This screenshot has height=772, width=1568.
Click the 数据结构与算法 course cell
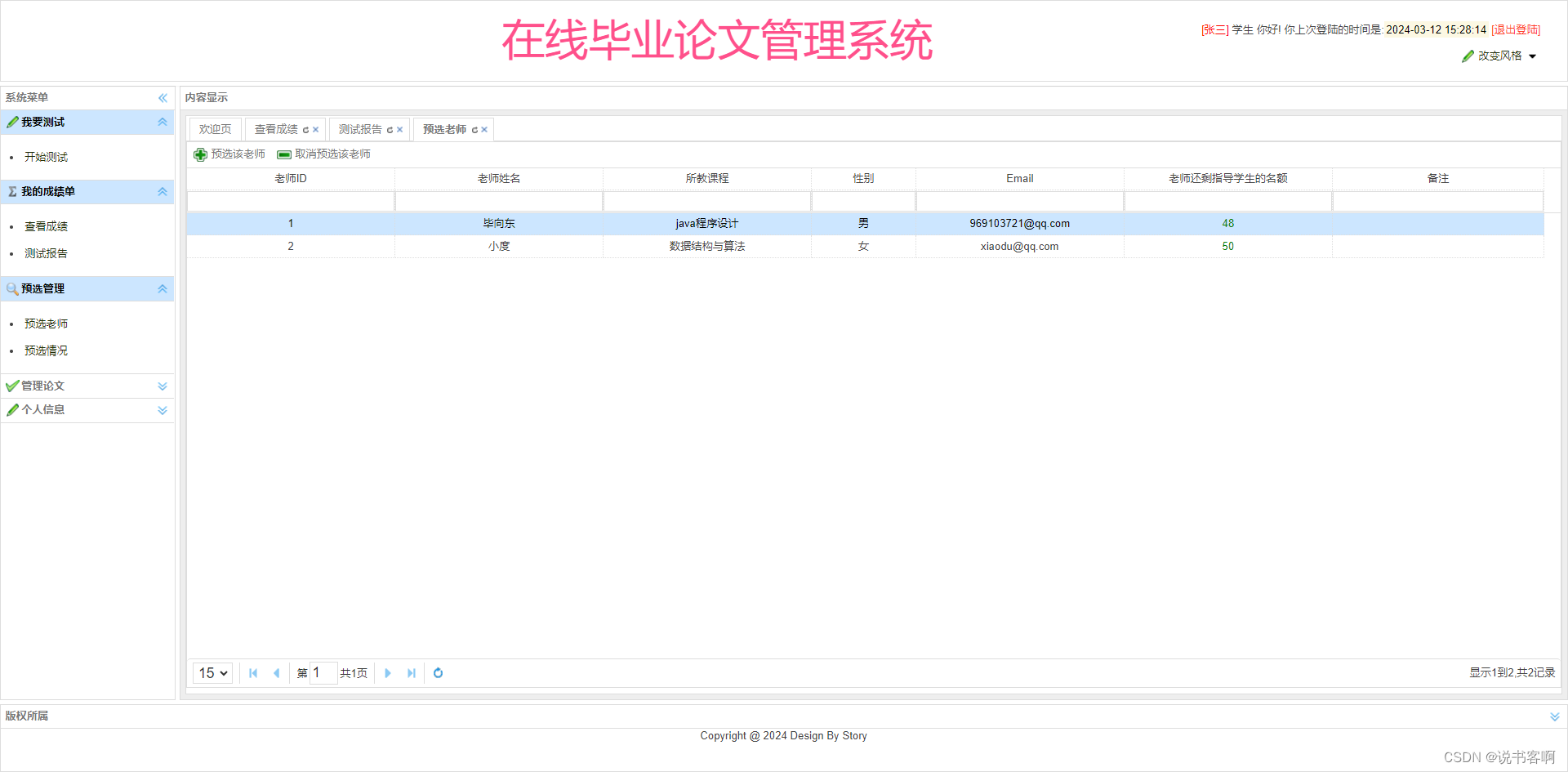click(x=707, y=247)
